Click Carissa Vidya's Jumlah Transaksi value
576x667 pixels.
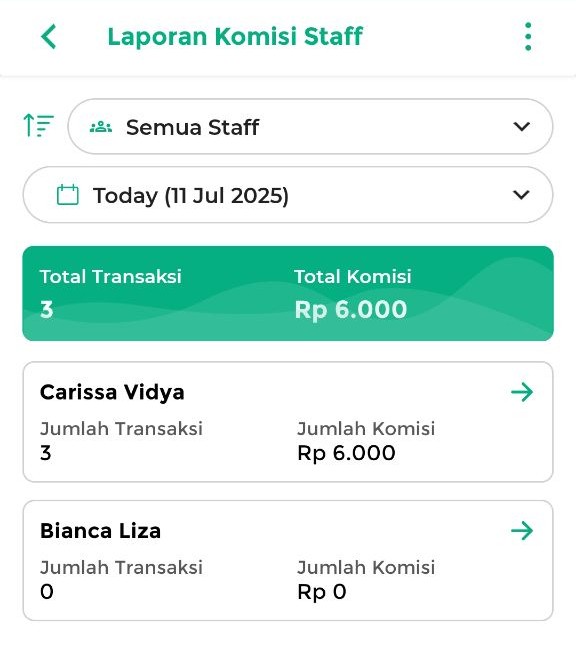(46, 453)
